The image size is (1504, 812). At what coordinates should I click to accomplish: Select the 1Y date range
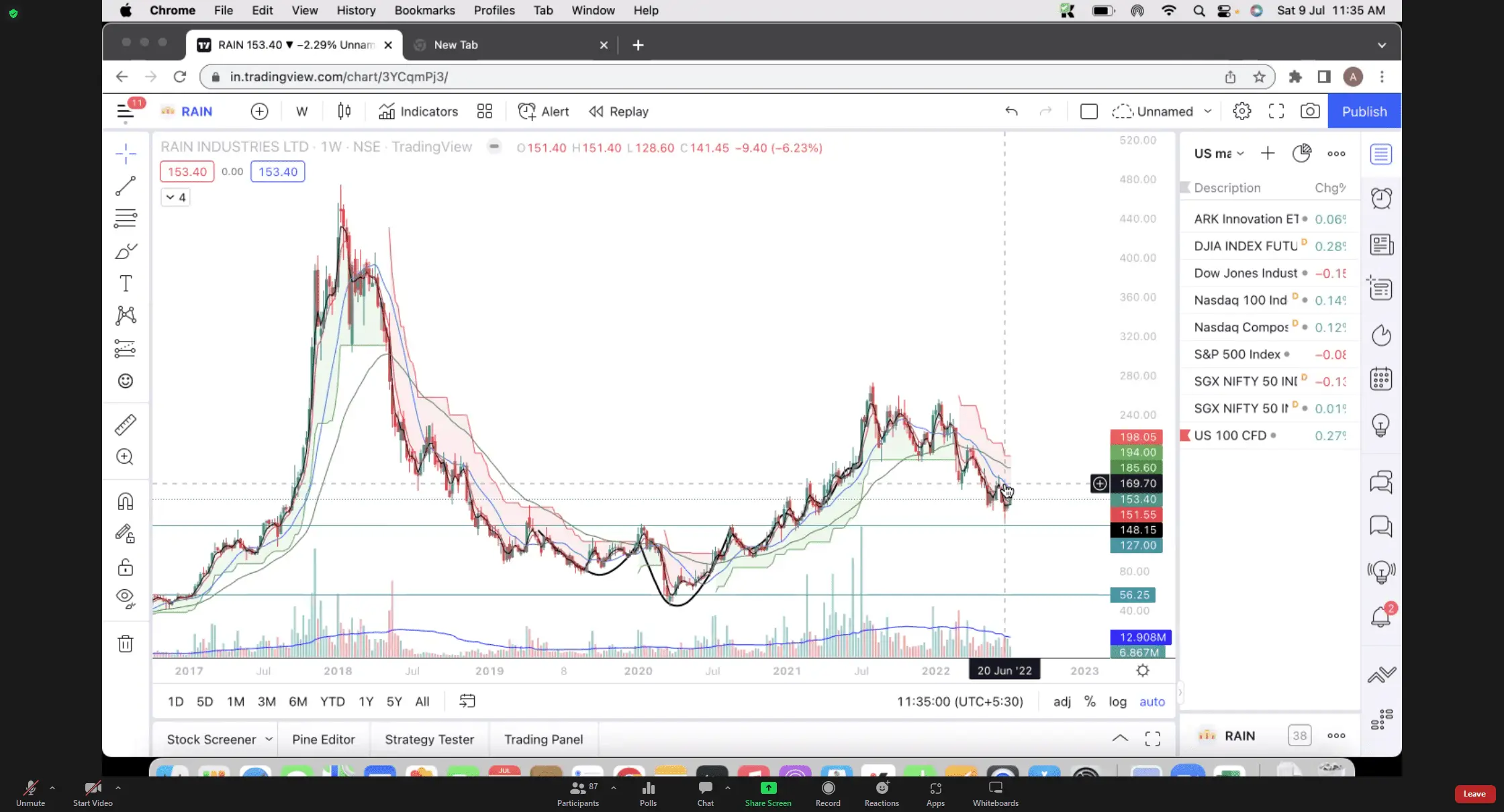click(365, 701)
